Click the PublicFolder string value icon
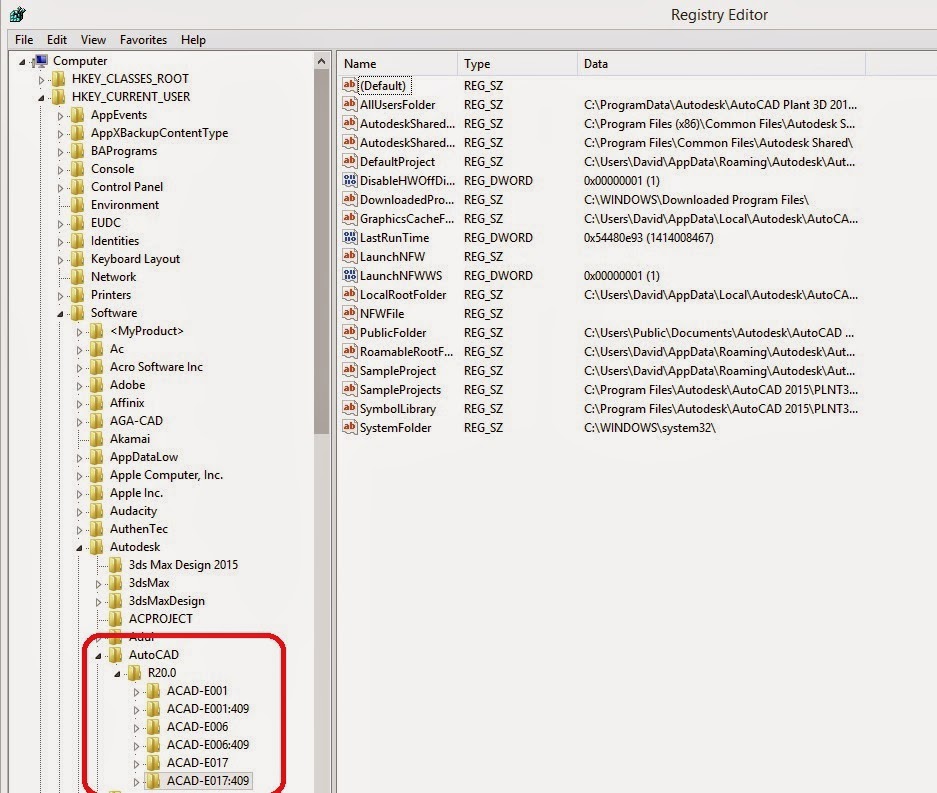The width and height of the screenshot is (937, 793). [x=350, y=332]
